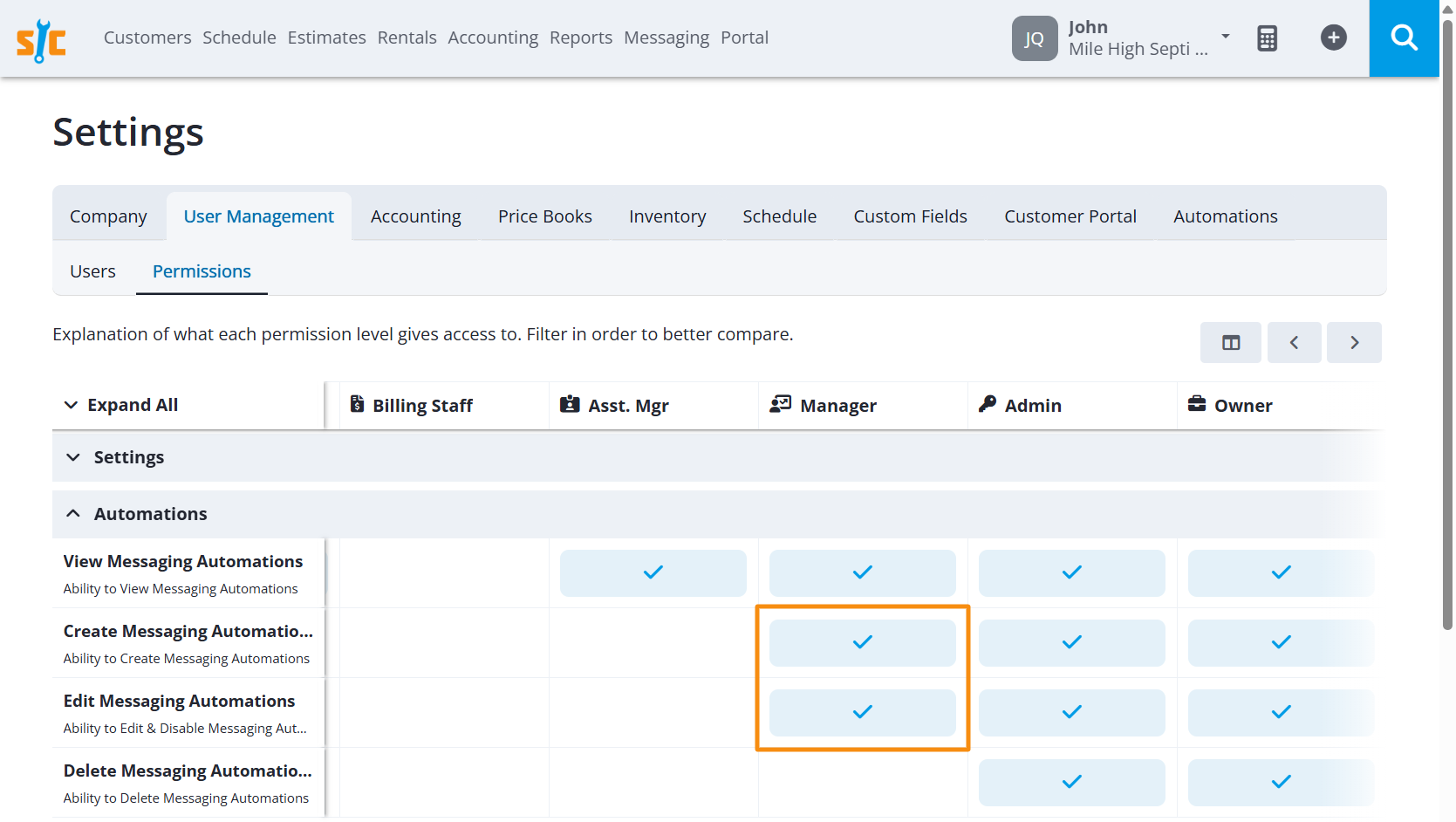Viewport: 1456px width, 822px height.
Task: Click the plus add-new icon
Action: [1333, 38]
